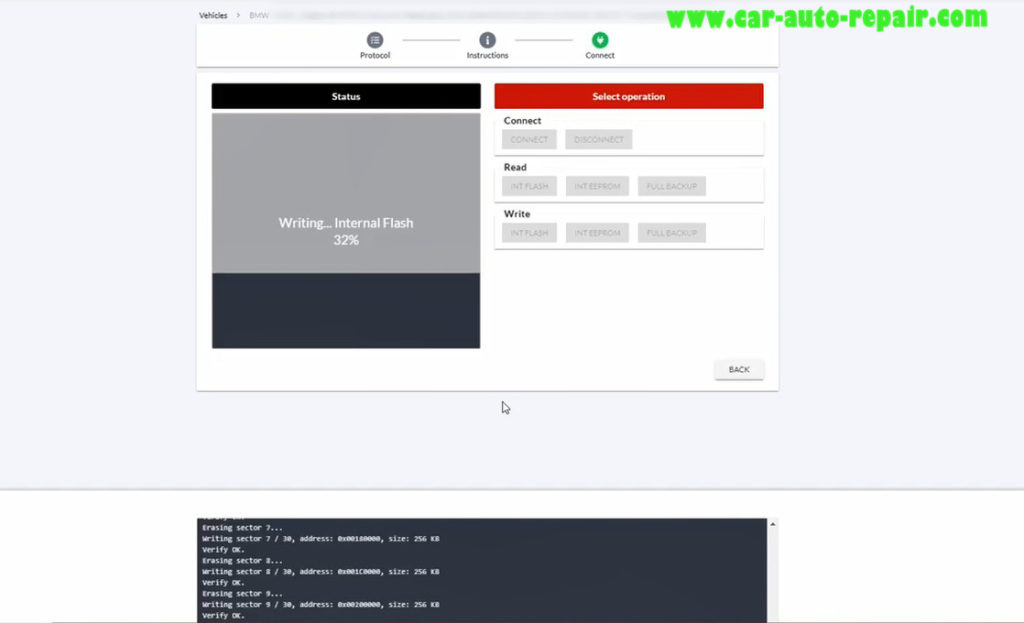Screen dimensions: 1024x623
Task: Click the Instructions info icon
Action: (x=487, y=42)
